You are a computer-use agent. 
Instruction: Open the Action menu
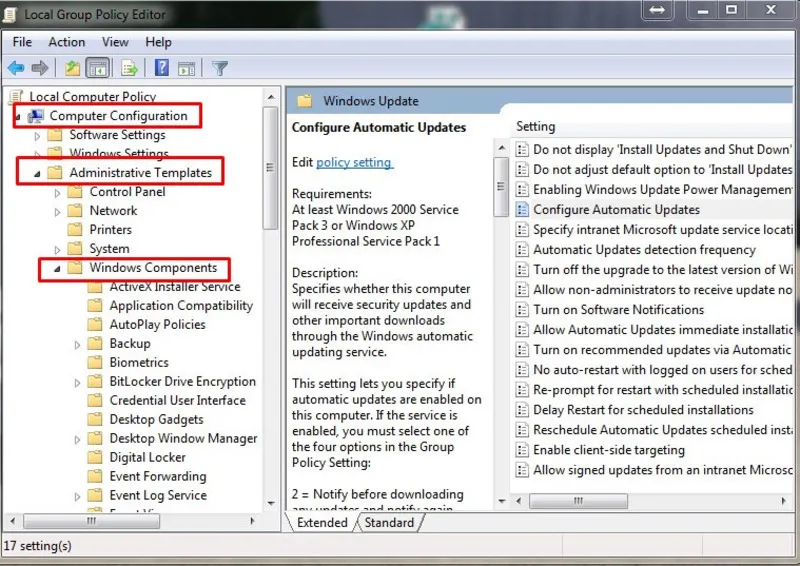coord(67,42)
